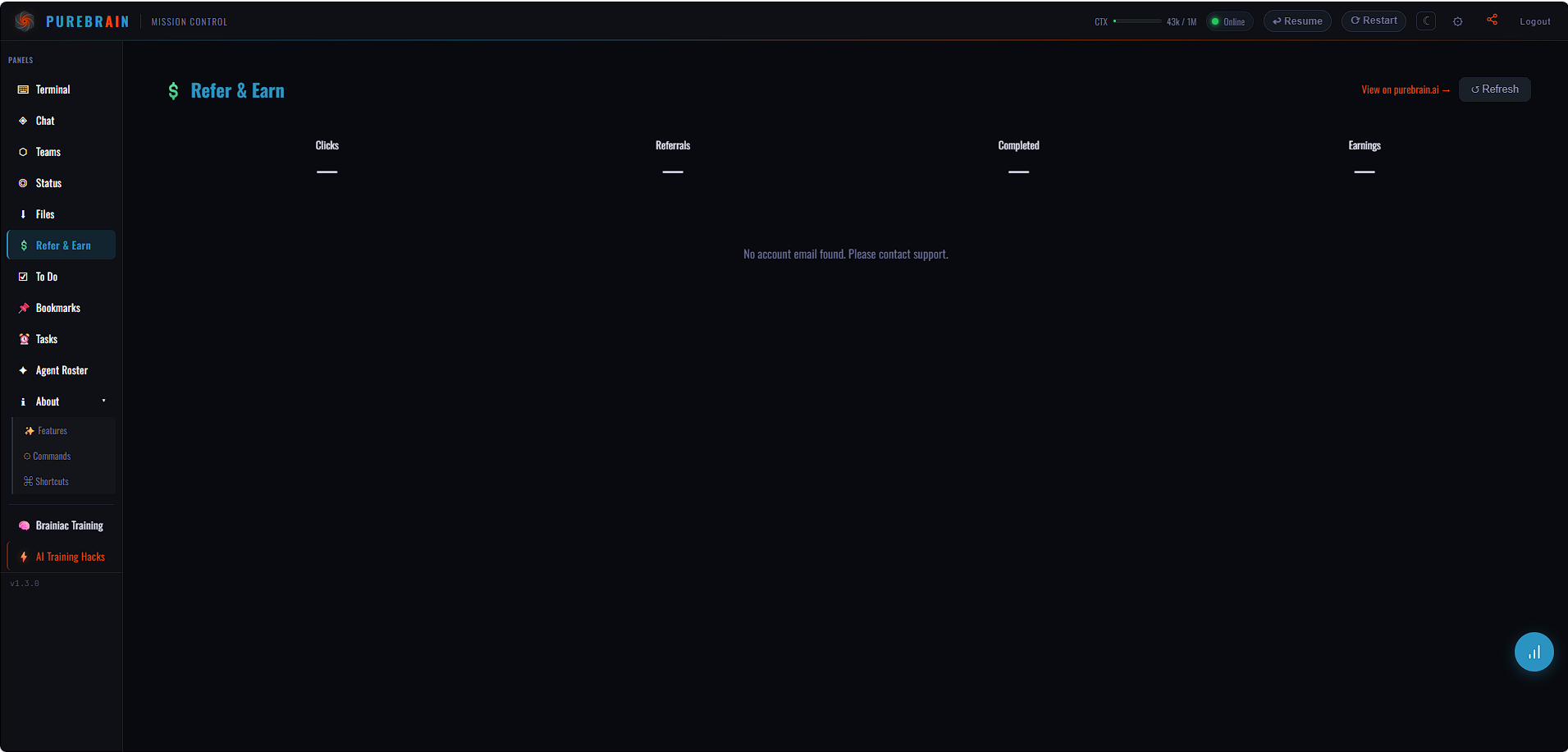Click the Chat diamond icon
The image size is (1568, 752).
click(x=23, y=121)
